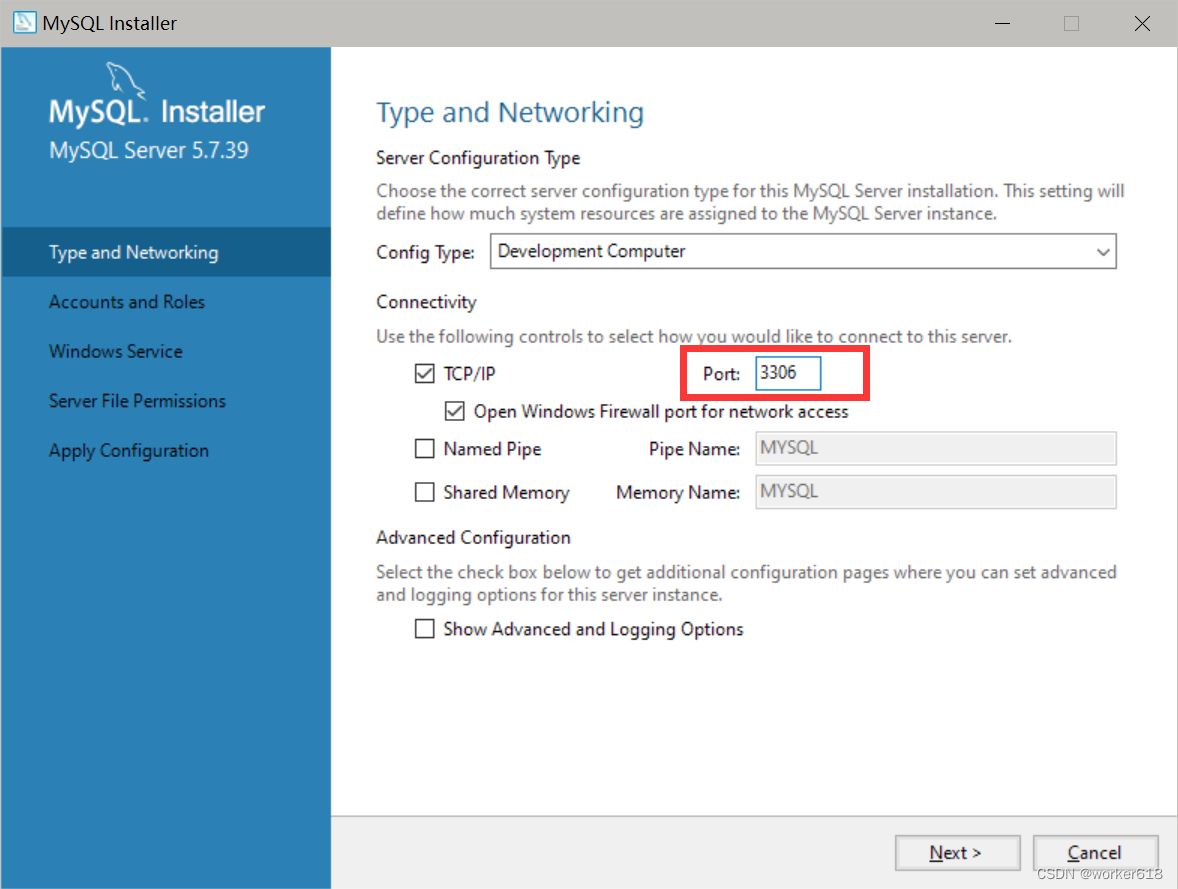Click the Connectivity section label

click(426, 302)
